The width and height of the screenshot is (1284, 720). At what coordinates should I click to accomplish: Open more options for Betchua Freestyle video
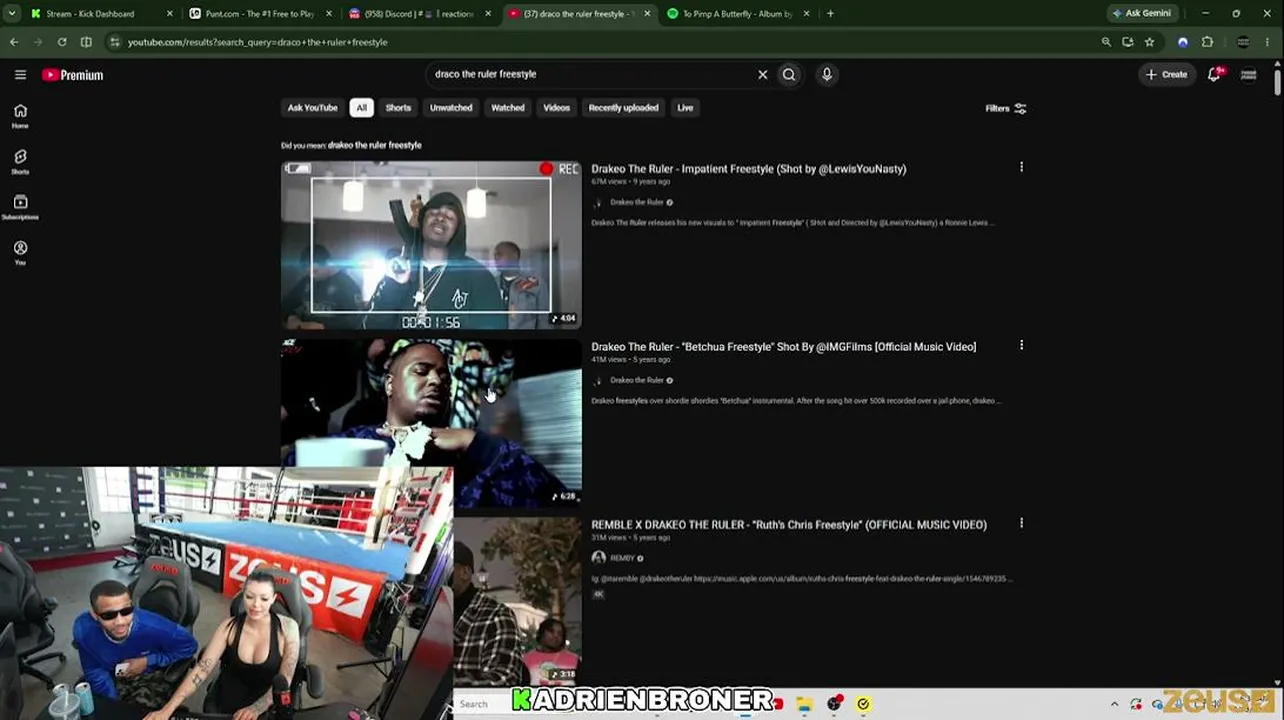tap(1021, 346)
